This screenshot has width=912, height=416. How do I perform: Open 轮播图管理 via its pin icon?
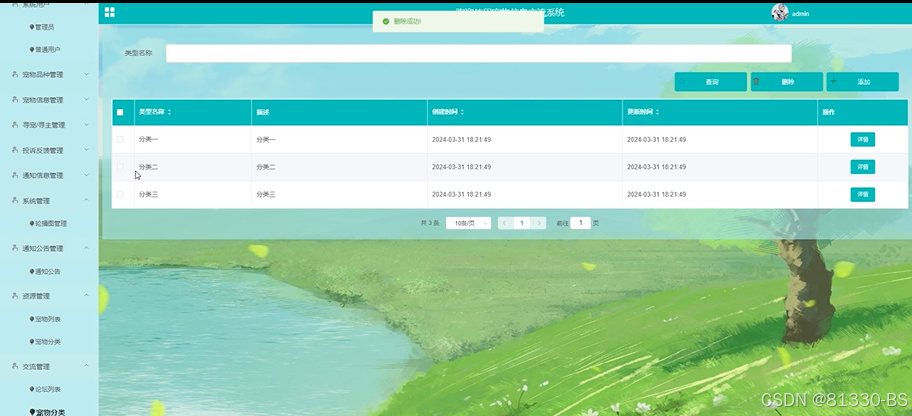pyautogui.click(x=31, y=223)
